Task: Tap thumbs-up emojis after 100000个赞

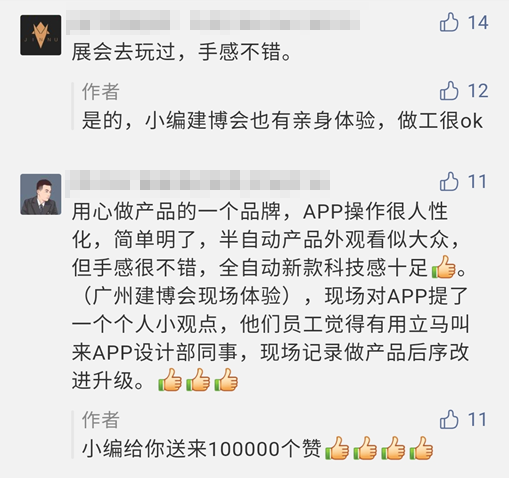Action: 379,448
